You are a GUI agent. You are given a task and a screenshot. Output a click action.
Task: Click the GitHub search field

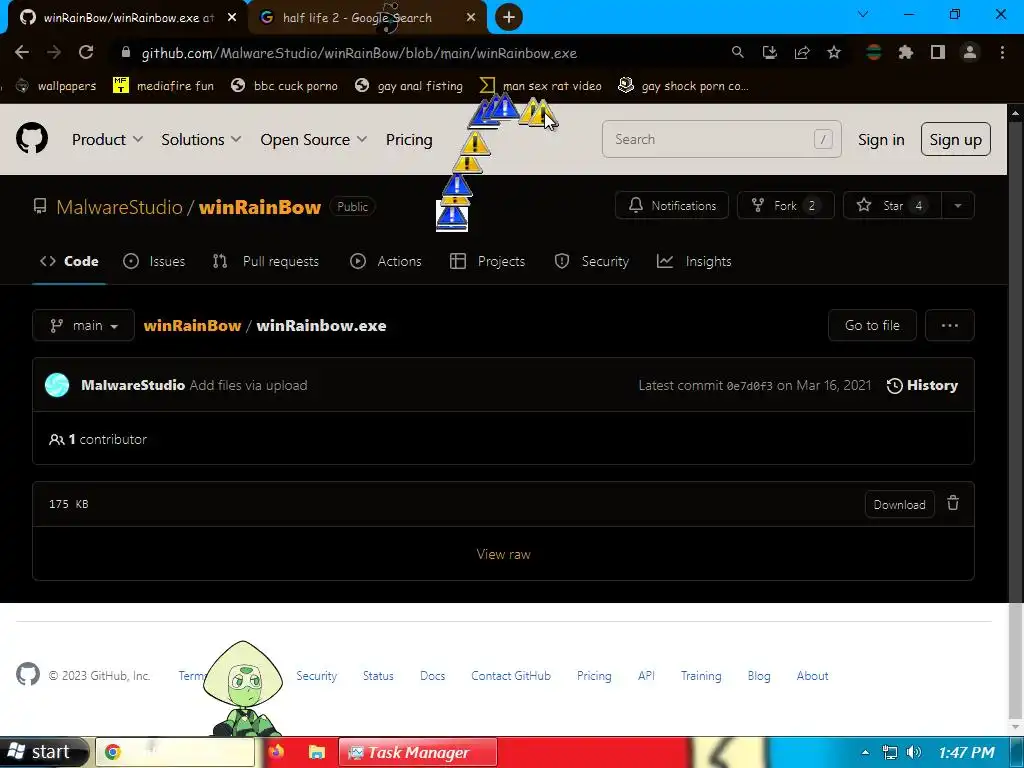pos(722,139)
